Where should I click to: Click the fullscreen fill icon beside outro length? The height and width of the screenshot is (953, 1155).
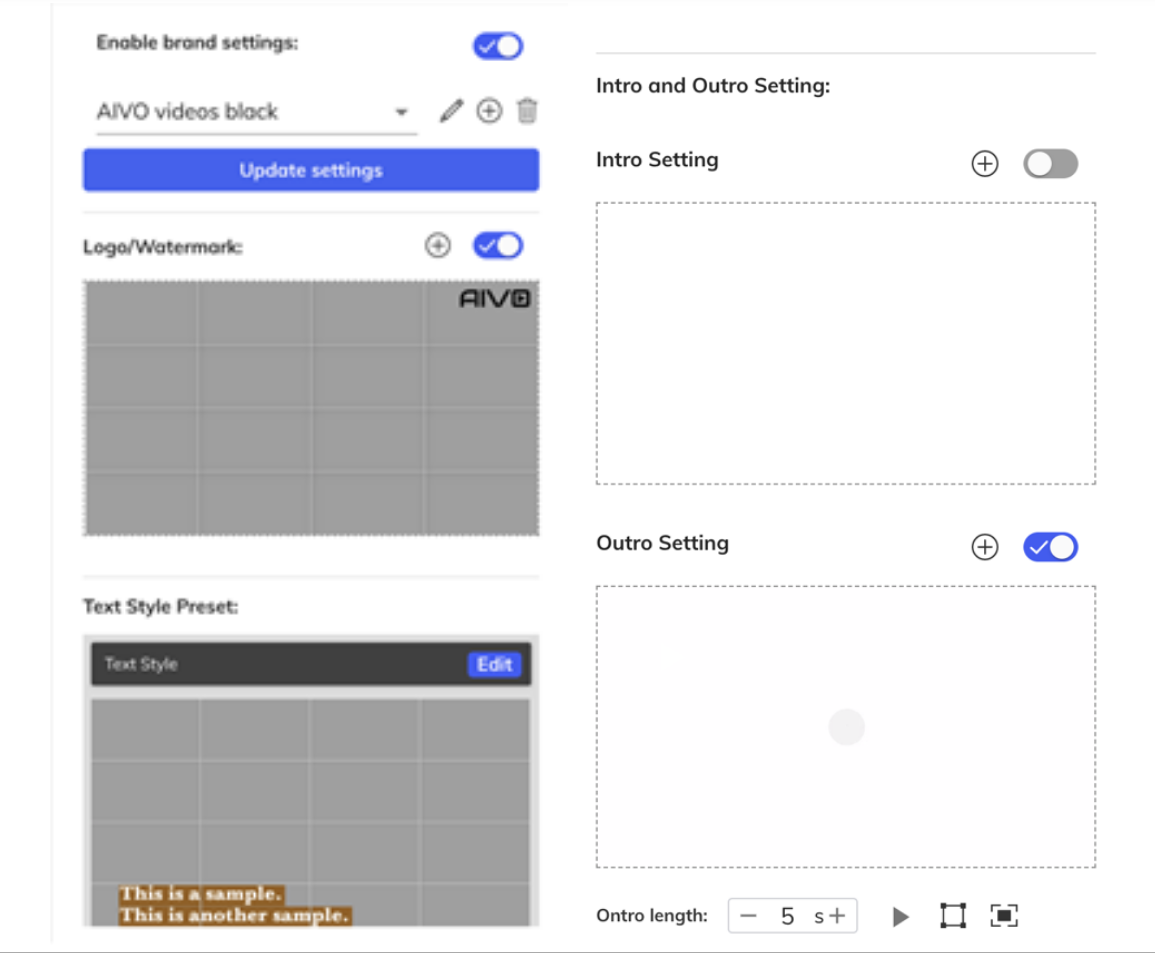click(x=1004, y=916)
